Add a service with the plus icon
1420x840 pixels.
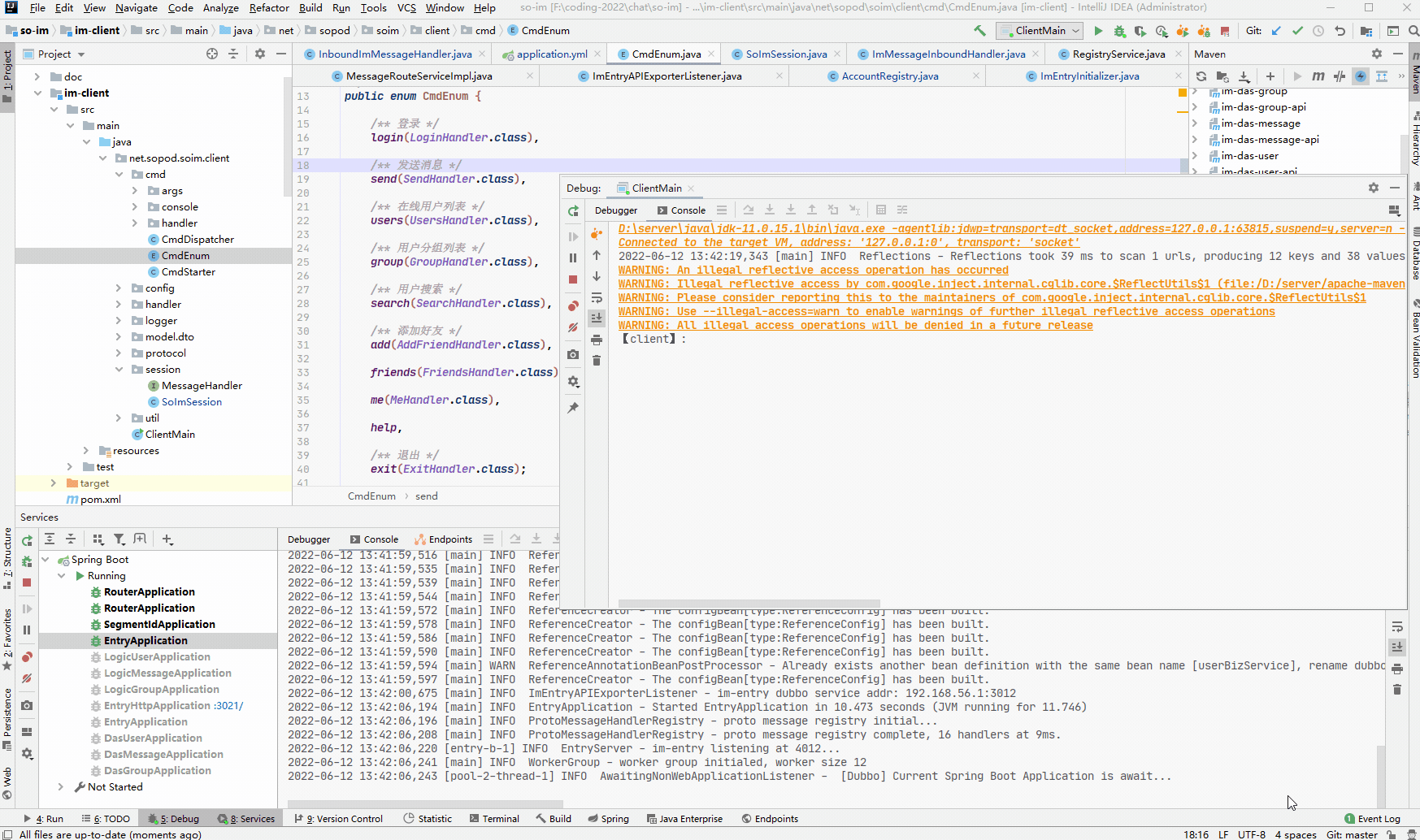(x=167, y=539)
